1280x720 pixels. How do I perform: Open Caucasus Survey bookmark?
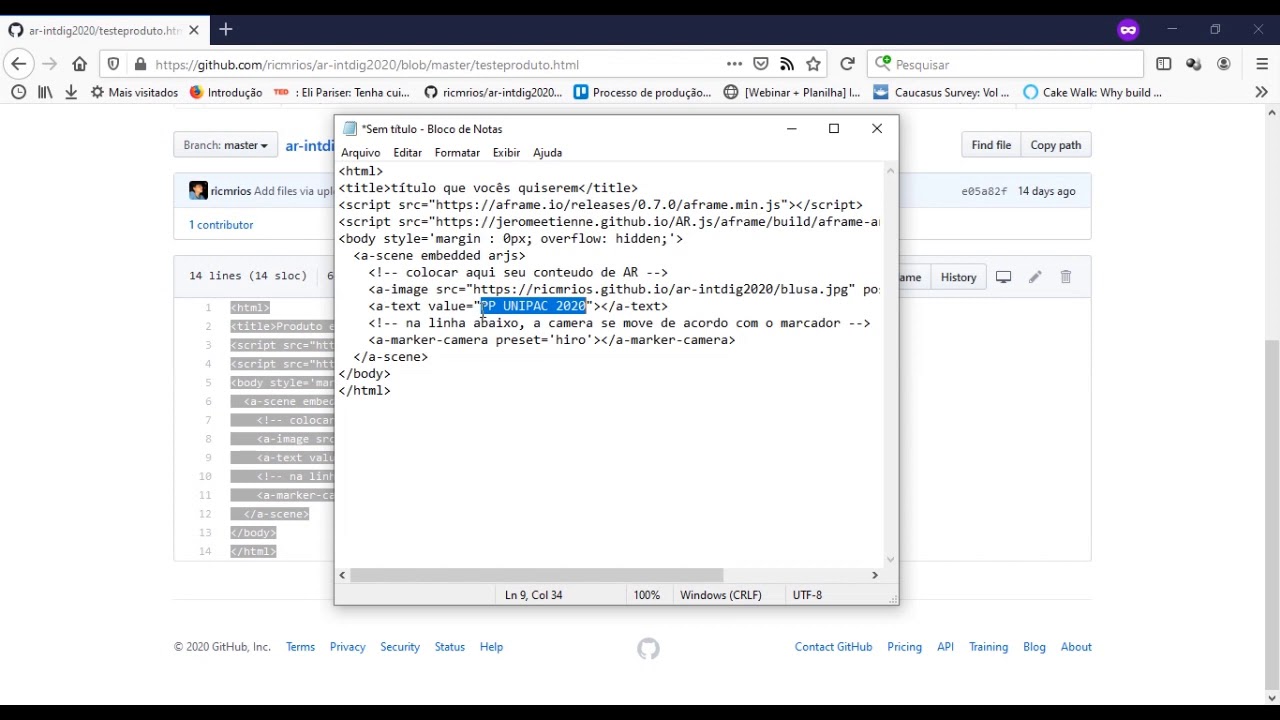941,92
